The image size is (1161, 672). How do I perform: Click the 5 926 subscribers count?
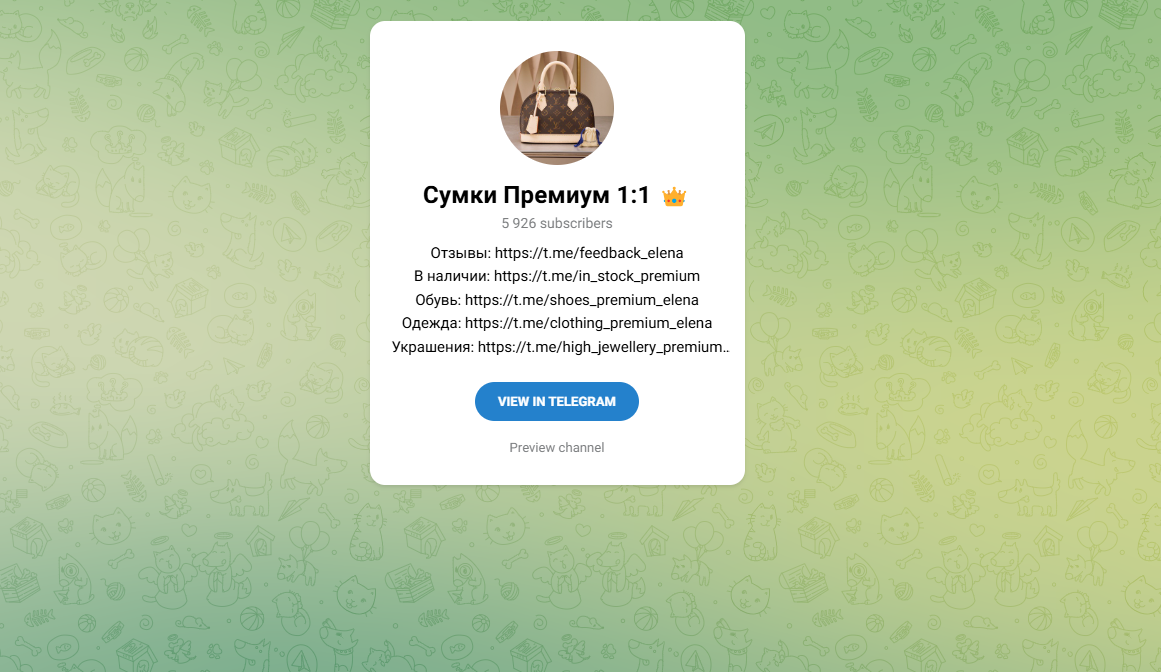(557, 224)
